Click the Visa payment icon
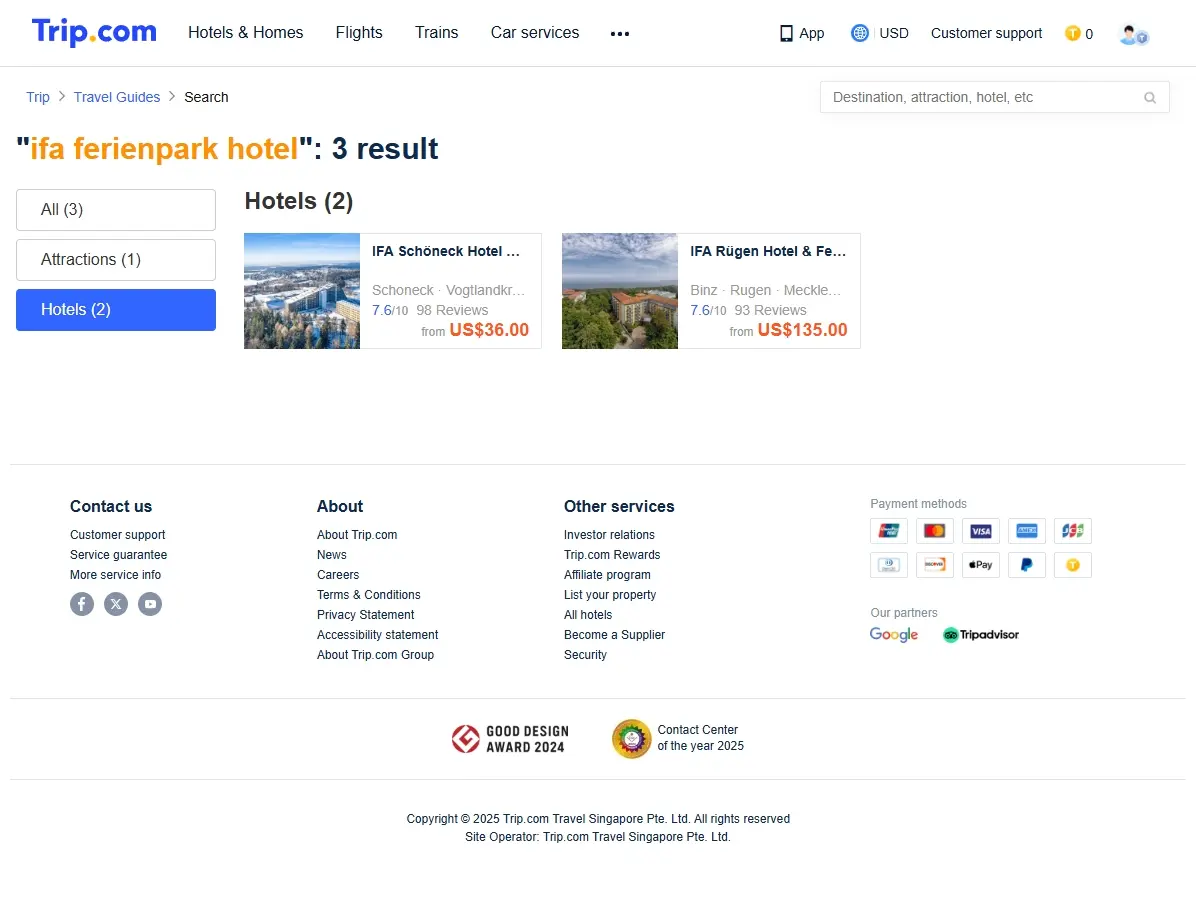This screenshot has height=921, width=1196. pos(981,531)
